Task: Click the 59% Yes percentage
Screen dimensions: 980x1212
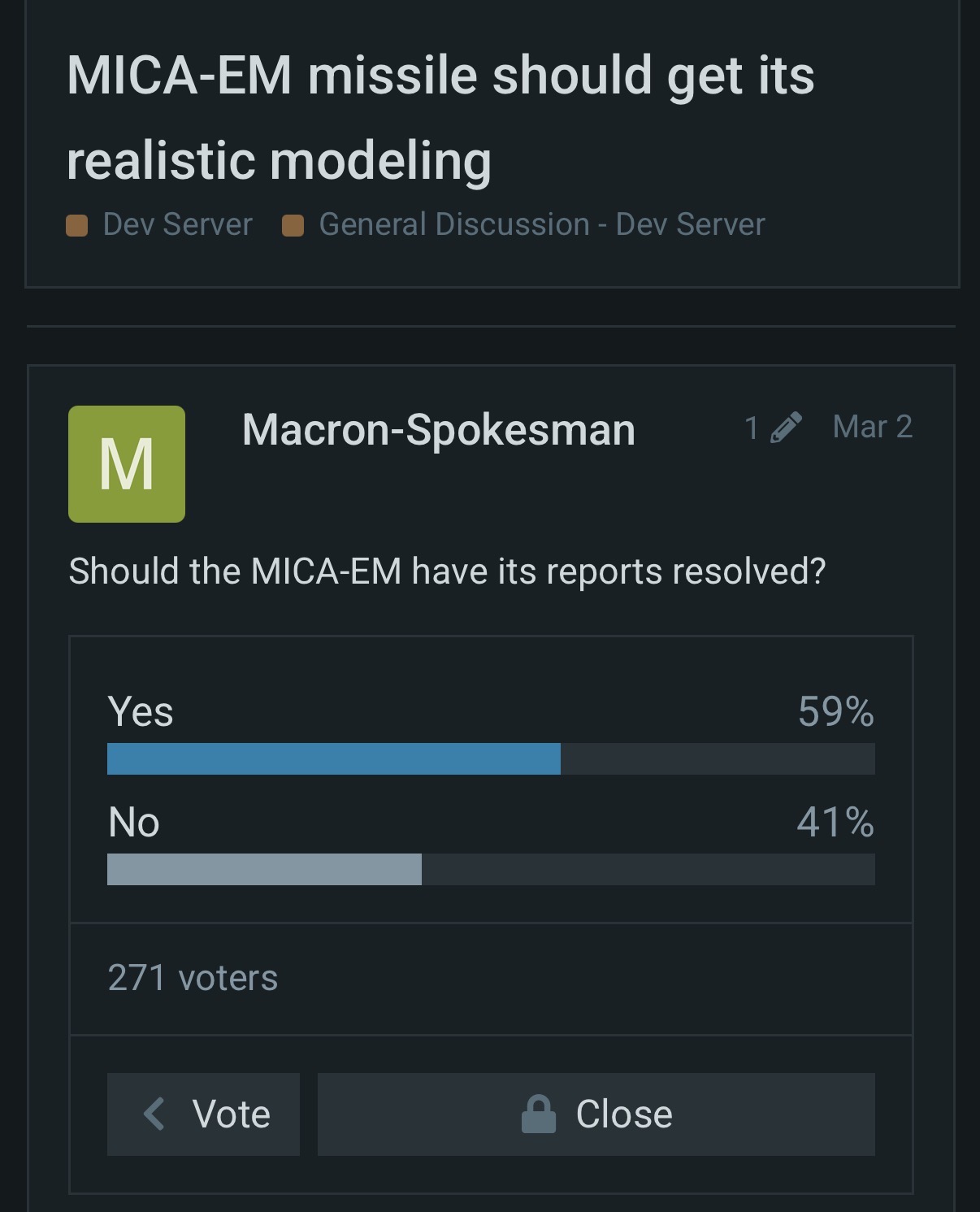Action: click(x=835, y=712)
